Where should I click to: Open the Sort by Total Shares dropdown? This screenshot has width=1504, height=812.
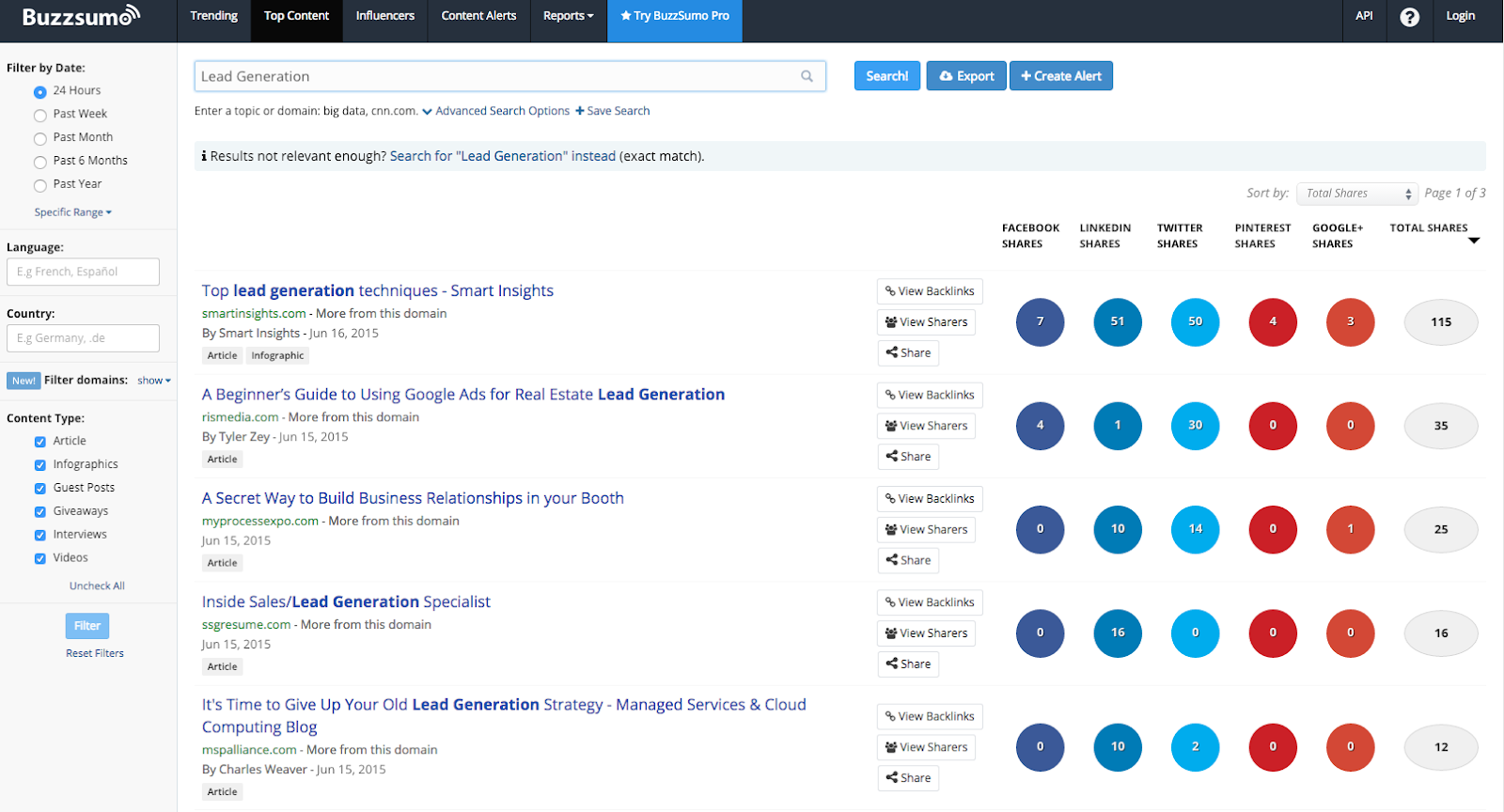1357,194
